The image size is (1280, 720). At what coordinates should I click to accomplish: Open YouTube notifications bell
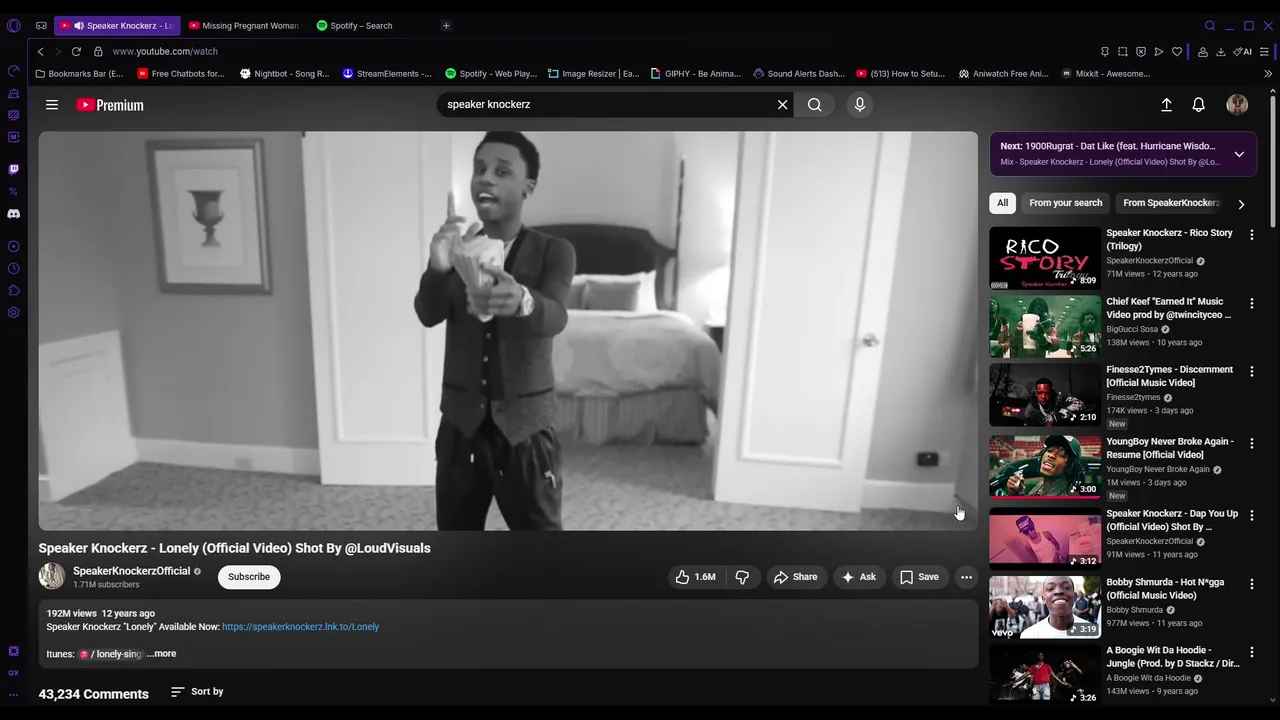(1198, 104)
